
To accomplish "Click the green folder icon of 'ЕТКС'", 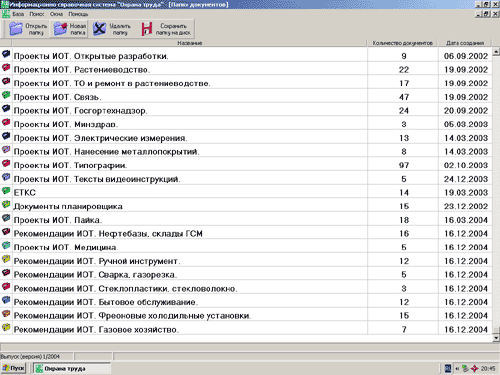I will point(6,191).
